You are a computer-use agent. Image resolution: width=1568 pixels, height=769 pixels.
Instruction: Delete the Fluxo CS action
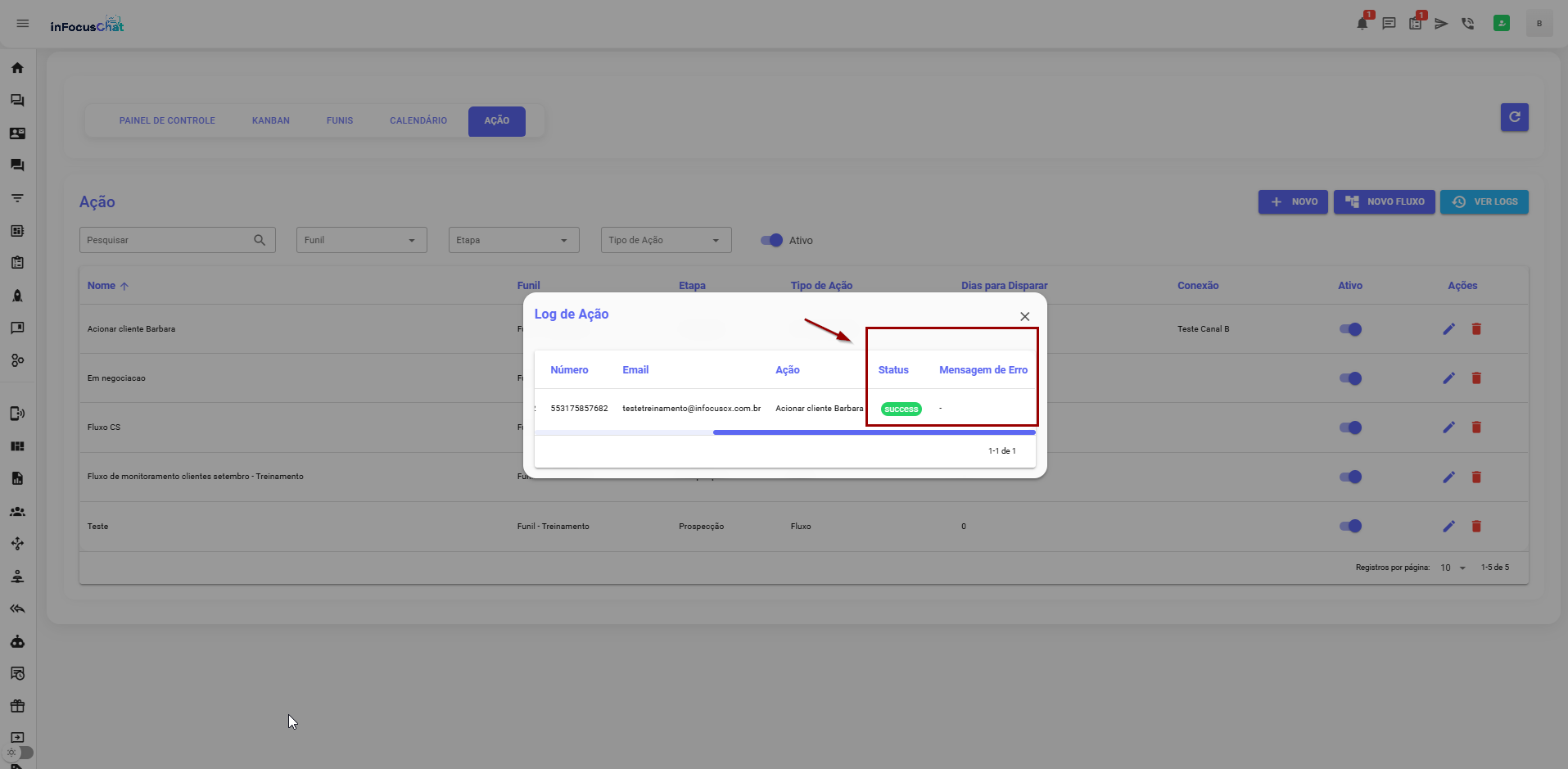coord(1476,427)
